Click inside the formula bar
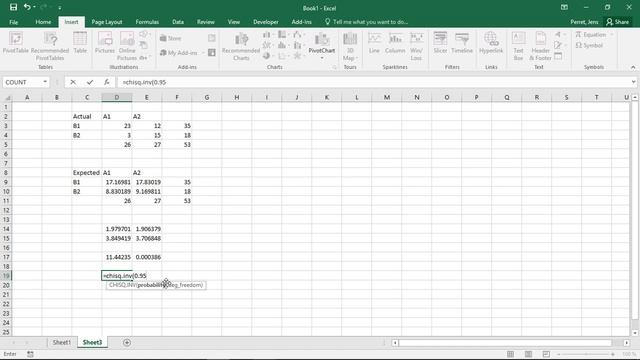 coord(373,82)
